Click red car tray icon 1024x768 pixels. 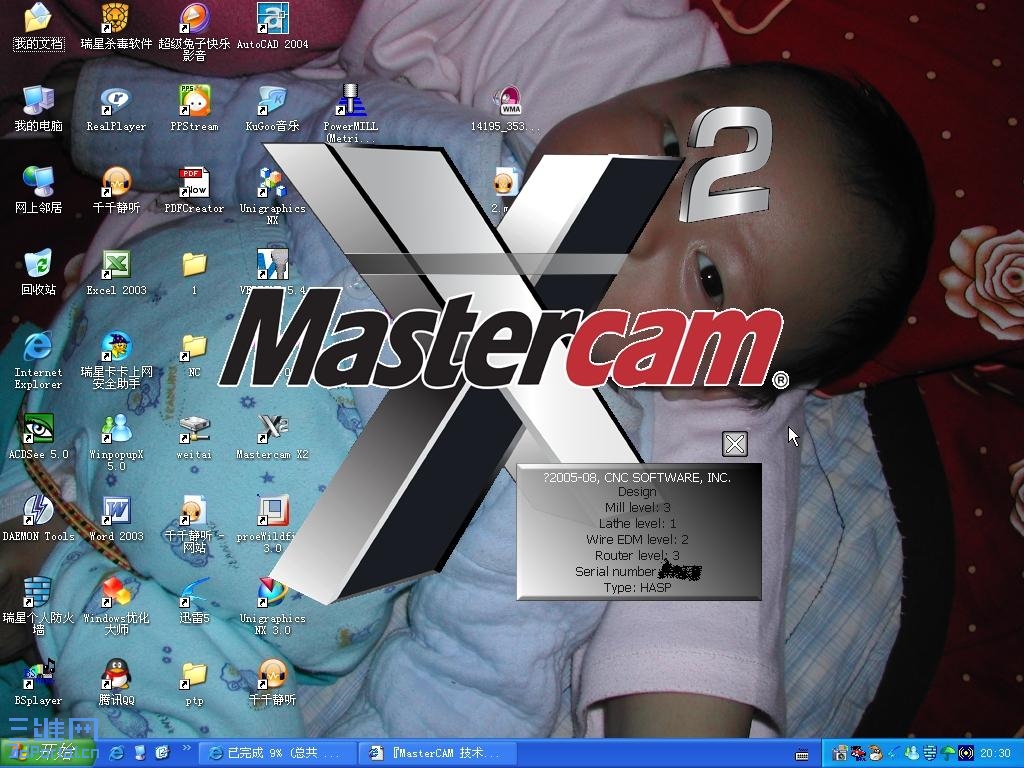(x=858, y=754)
